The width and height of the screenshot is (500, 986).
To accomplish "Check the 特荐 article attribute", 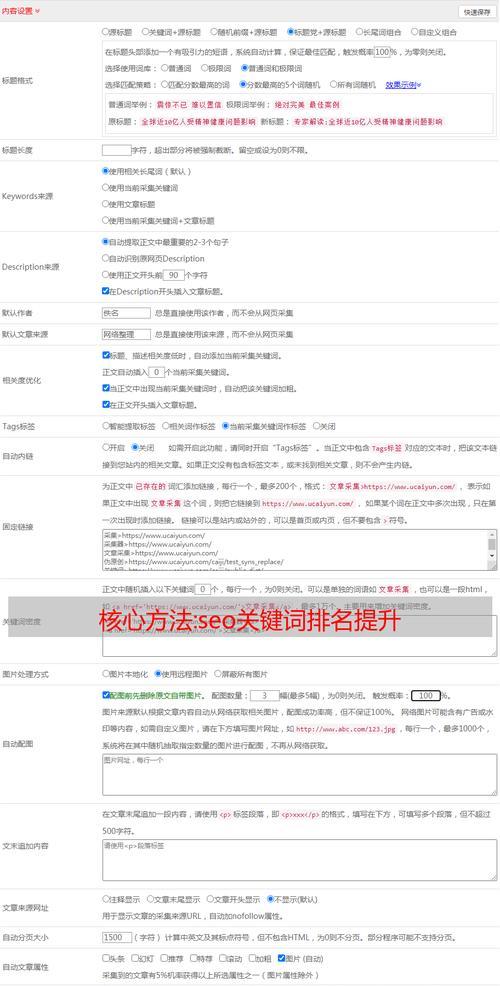I will [192, 958].
